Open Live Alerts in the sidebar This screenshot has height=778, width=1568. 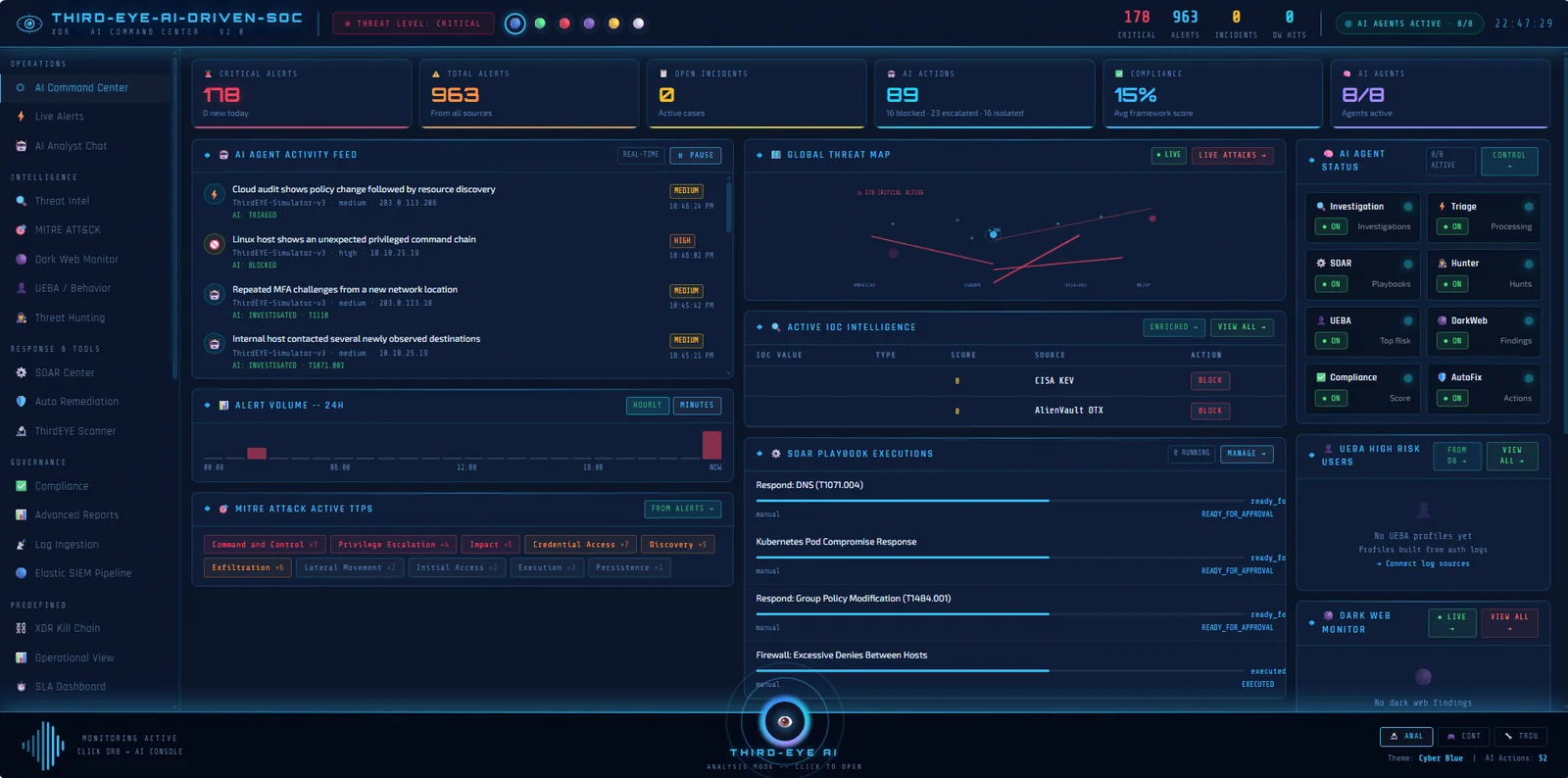[59, 117]
